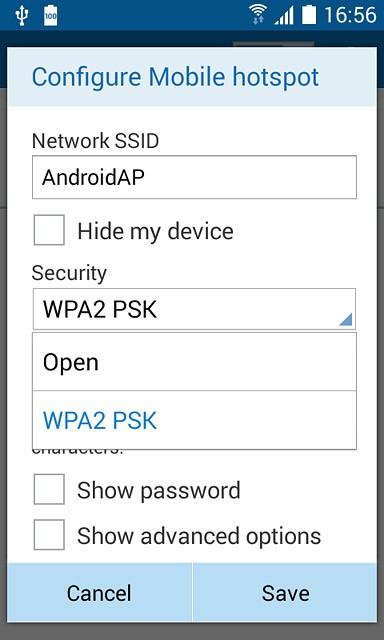
Task: Collapse the Security WPA2 PSK dropdown
Action: tap(194, 309)
